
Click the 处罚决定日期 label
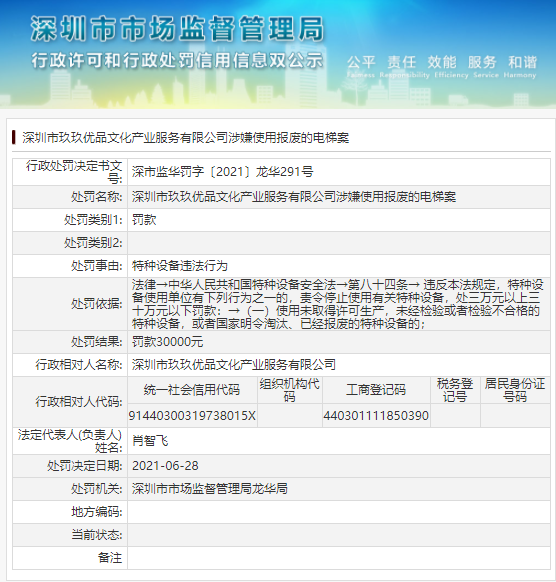85,466
